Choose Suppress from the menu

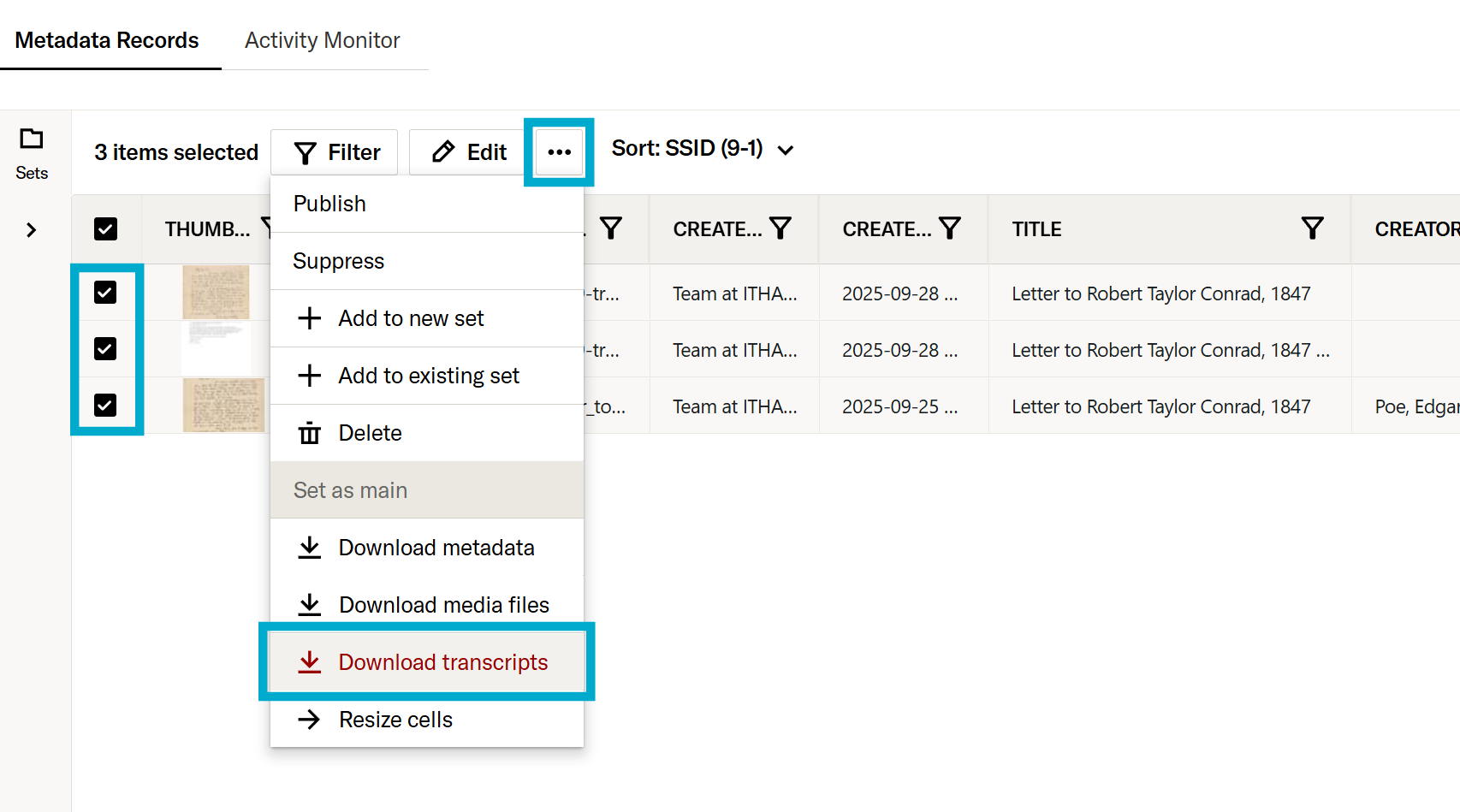point(427,261)
